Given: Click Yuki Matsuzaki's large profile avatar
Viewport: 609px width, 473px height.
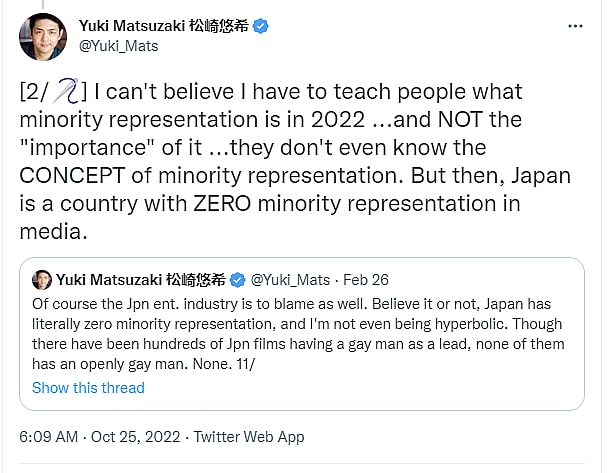Looking at the screenshot, I should (x=43, y=36).
